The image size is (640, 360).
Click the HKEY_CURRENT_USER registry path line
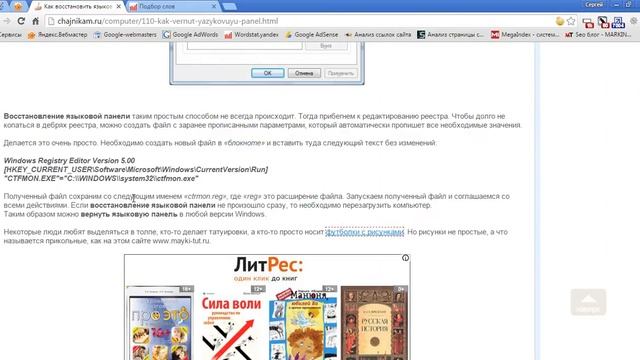pos(136,169)
